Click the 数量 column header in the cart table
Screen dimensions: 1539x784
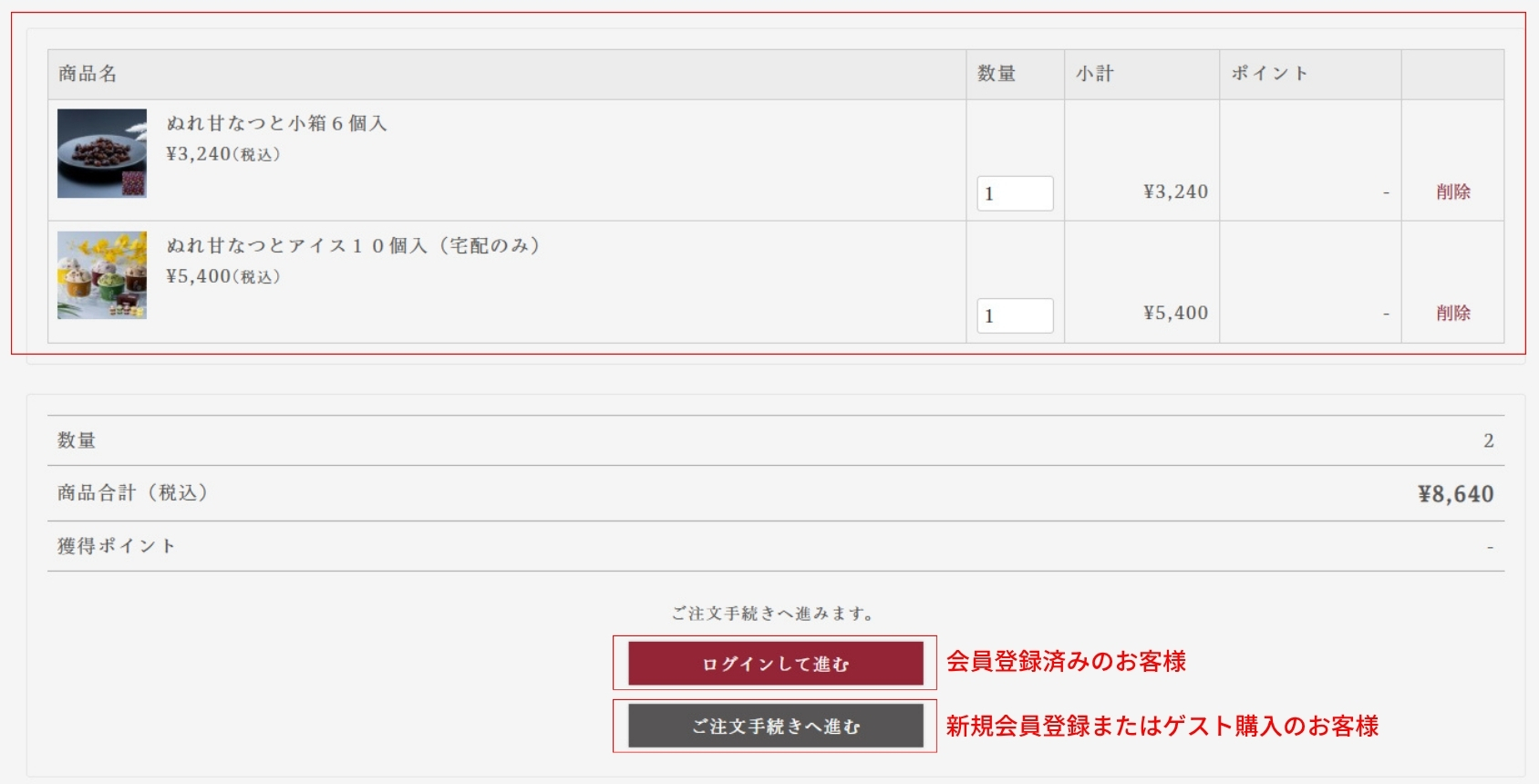pos(997,74)
